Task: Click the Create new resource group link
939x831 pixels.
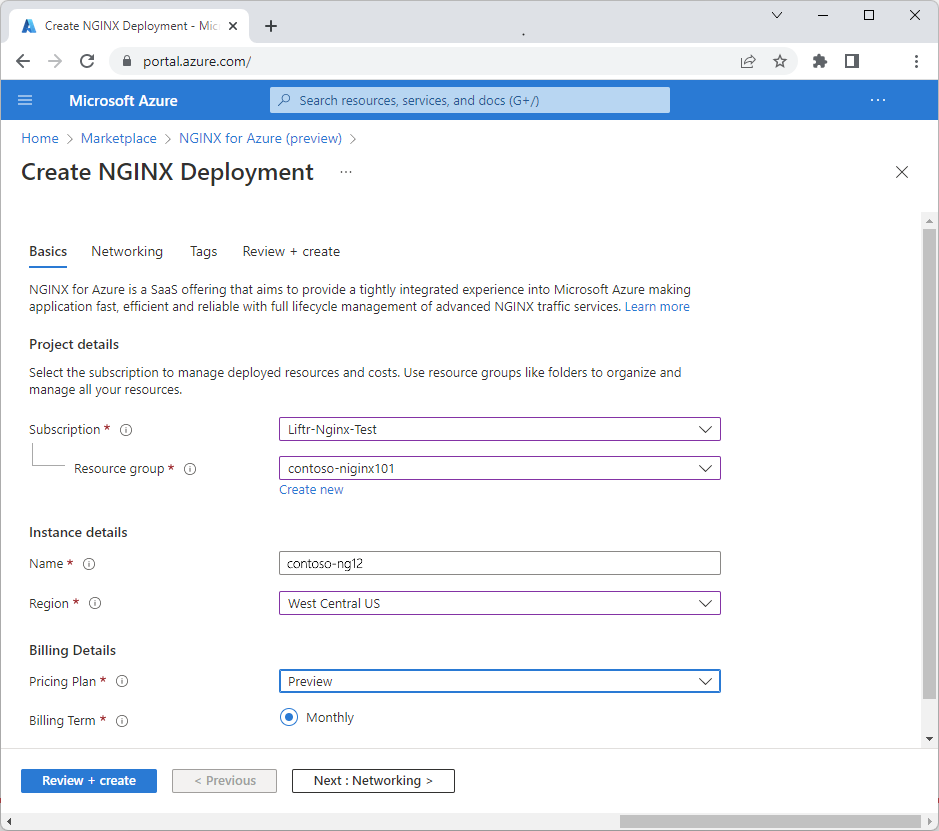Action: click(311, 490)
